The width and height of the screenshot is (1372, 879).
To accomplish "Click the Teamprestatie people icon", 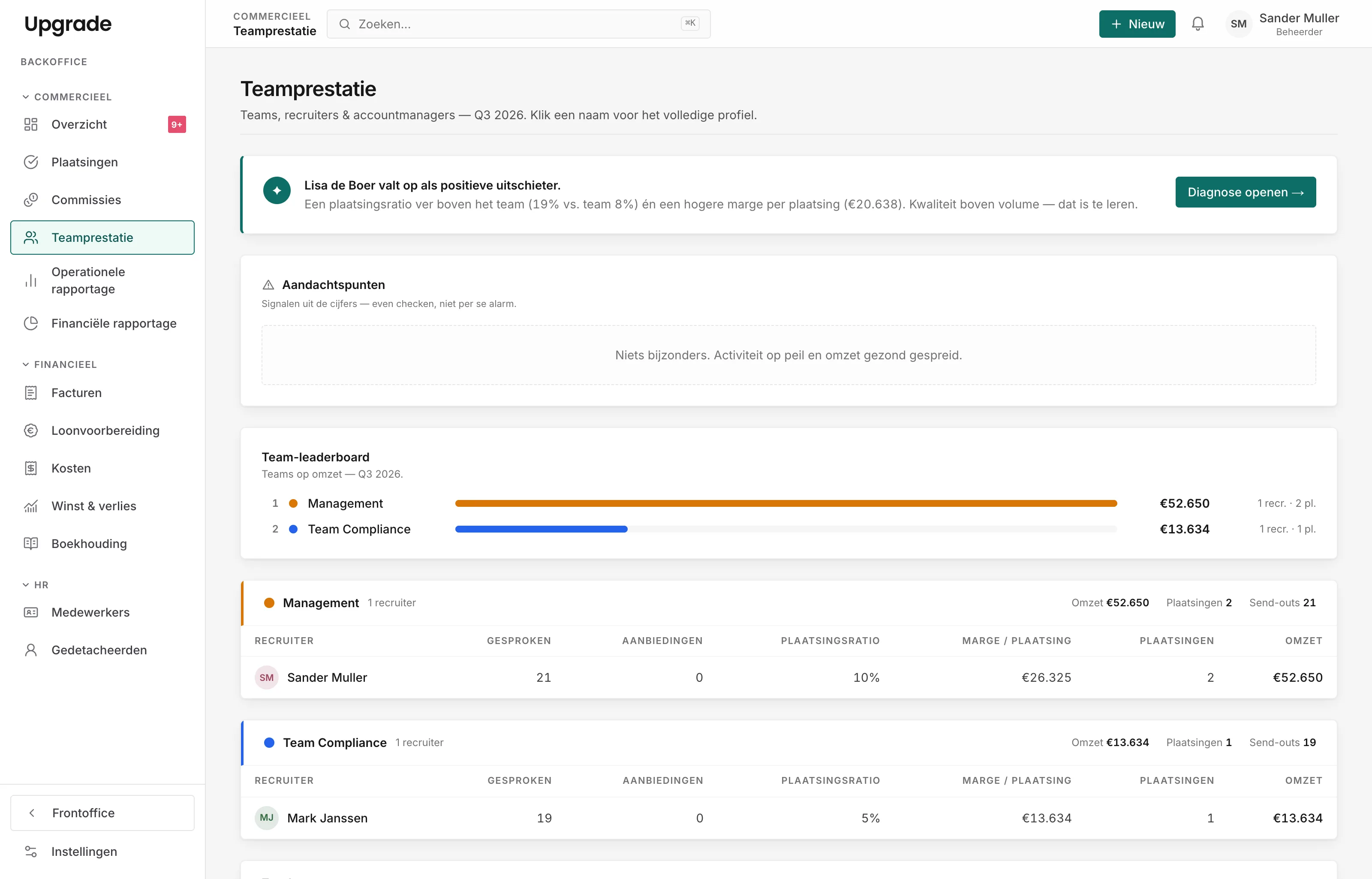I will 31,238.
